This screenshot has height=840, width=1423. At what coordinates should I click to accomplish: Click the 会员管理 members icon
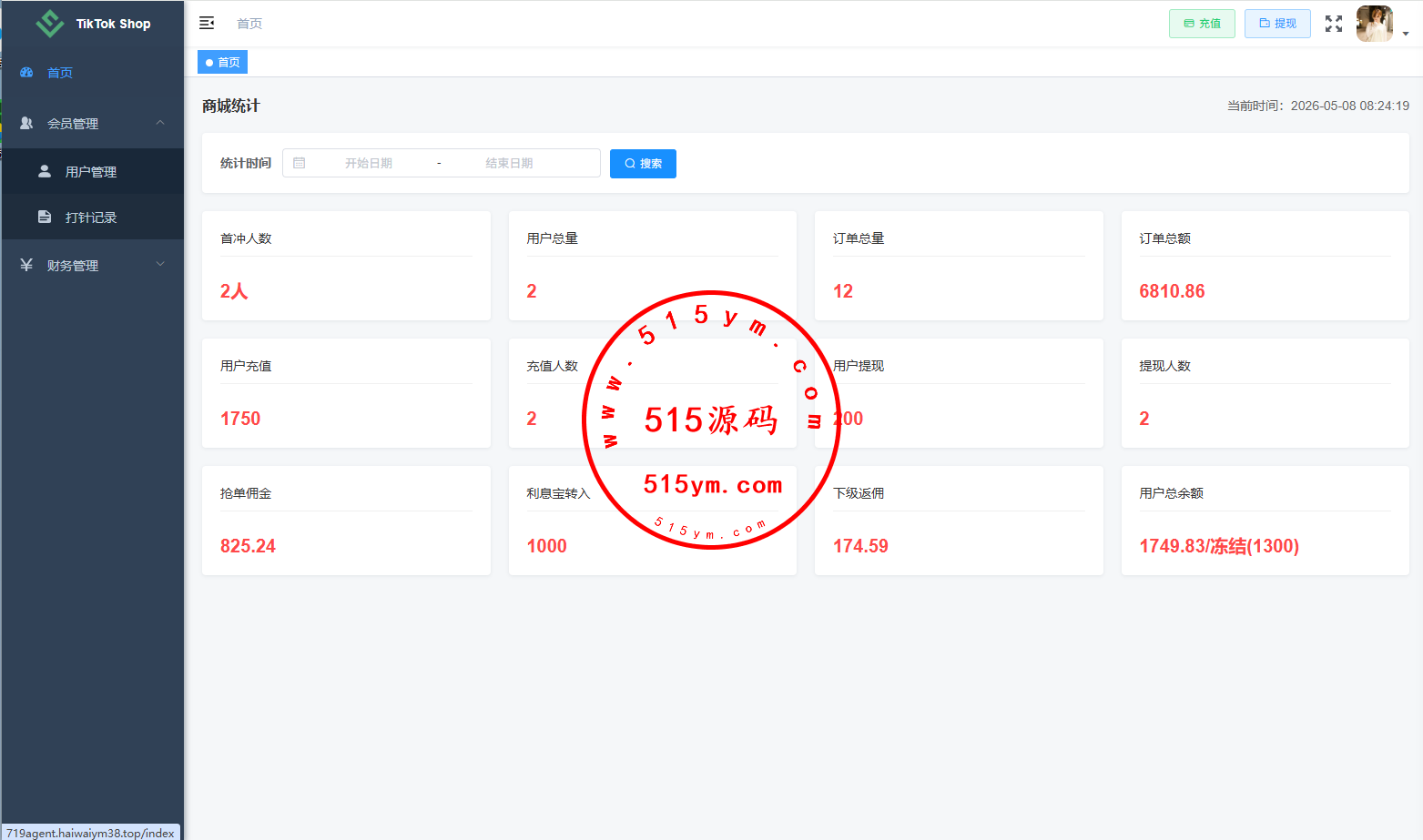[26, 123]
